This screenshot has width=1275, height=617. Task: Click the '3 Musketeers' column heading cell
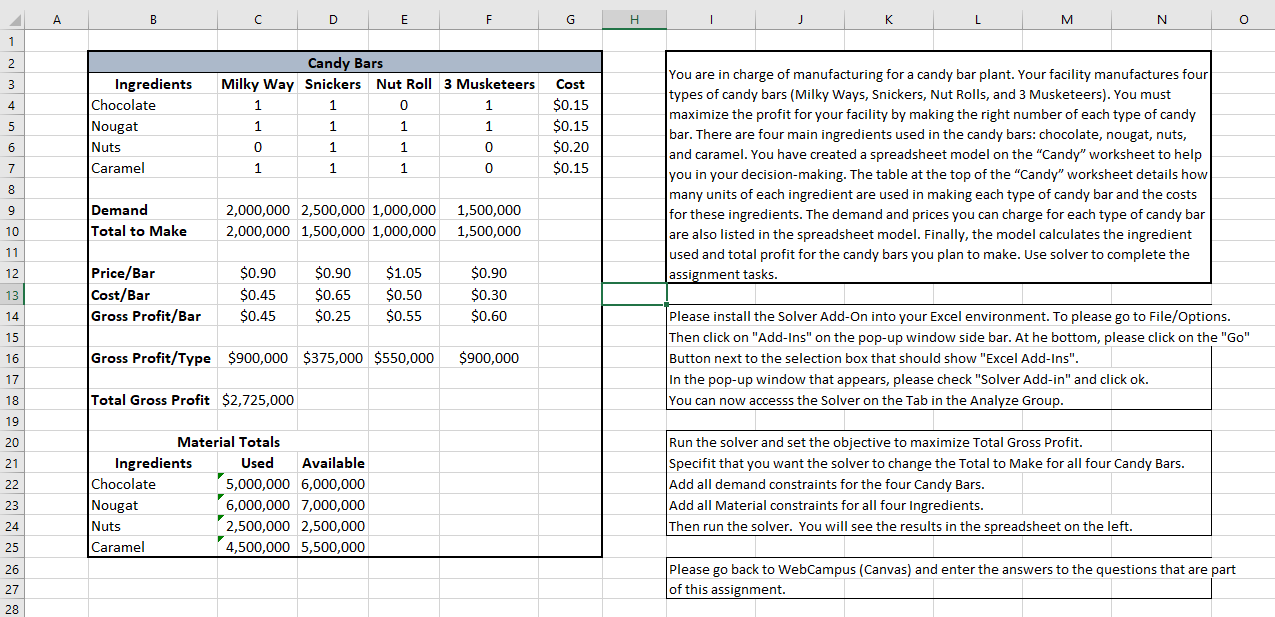(x=489, y=84)
